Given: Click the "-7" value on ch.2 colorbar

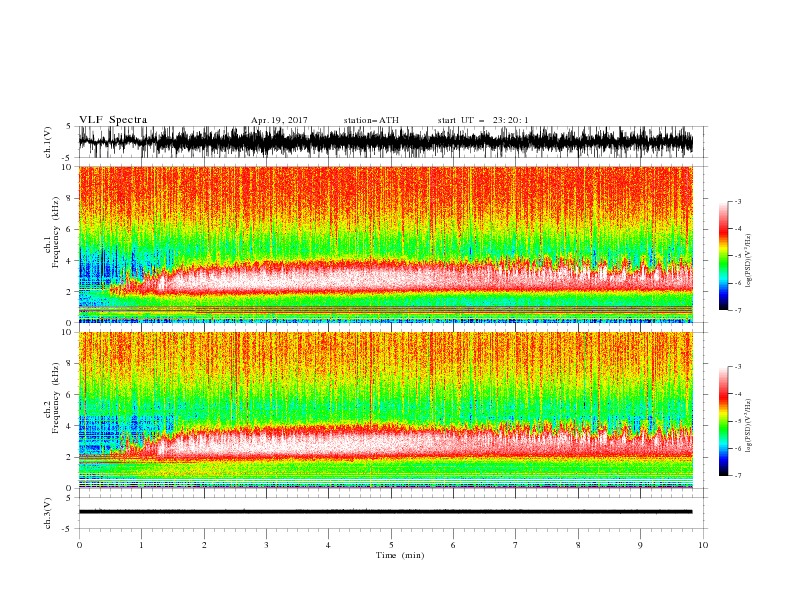Looking at the screenshot, I should (x=737, y=476).
